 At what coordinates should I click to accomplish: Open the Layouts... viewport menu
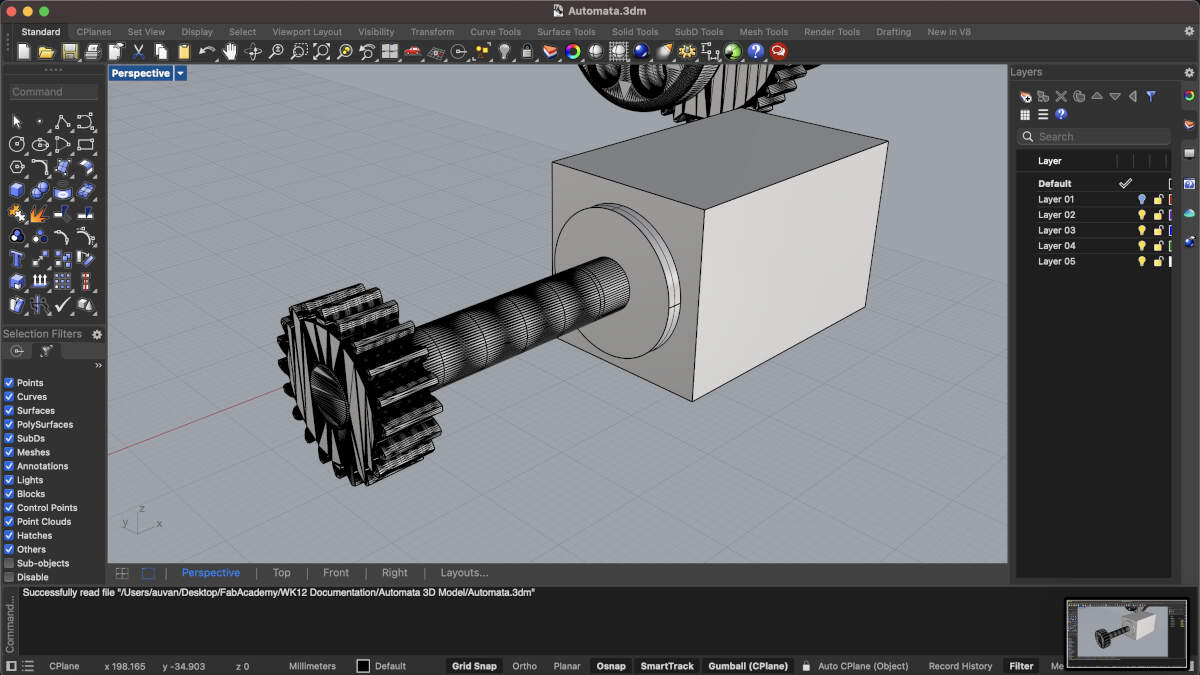pyautogui.click(x=464, y=573)
